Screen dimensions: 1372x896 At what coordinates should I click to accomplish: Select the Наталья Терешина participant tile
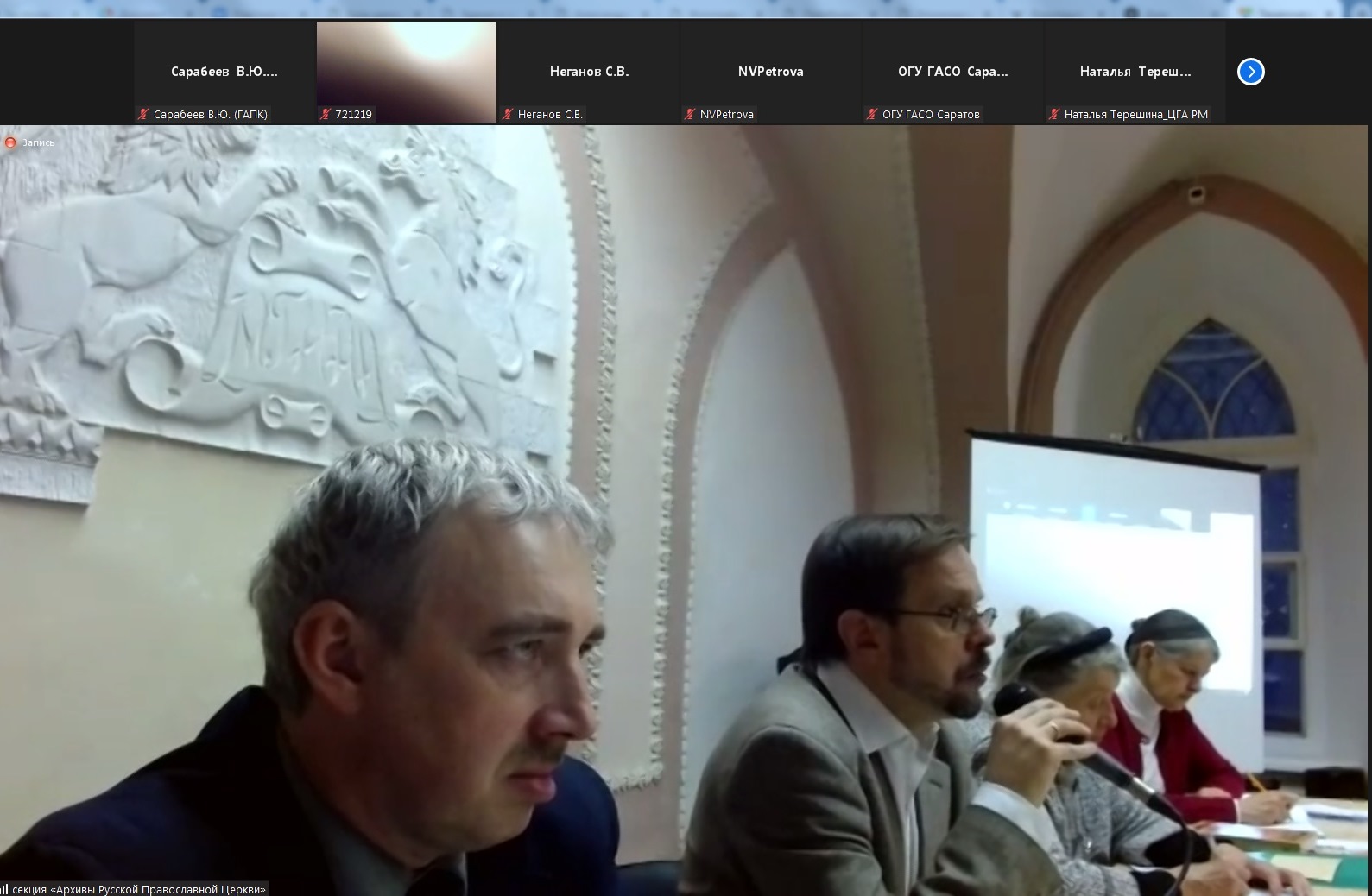(1135, 72)
